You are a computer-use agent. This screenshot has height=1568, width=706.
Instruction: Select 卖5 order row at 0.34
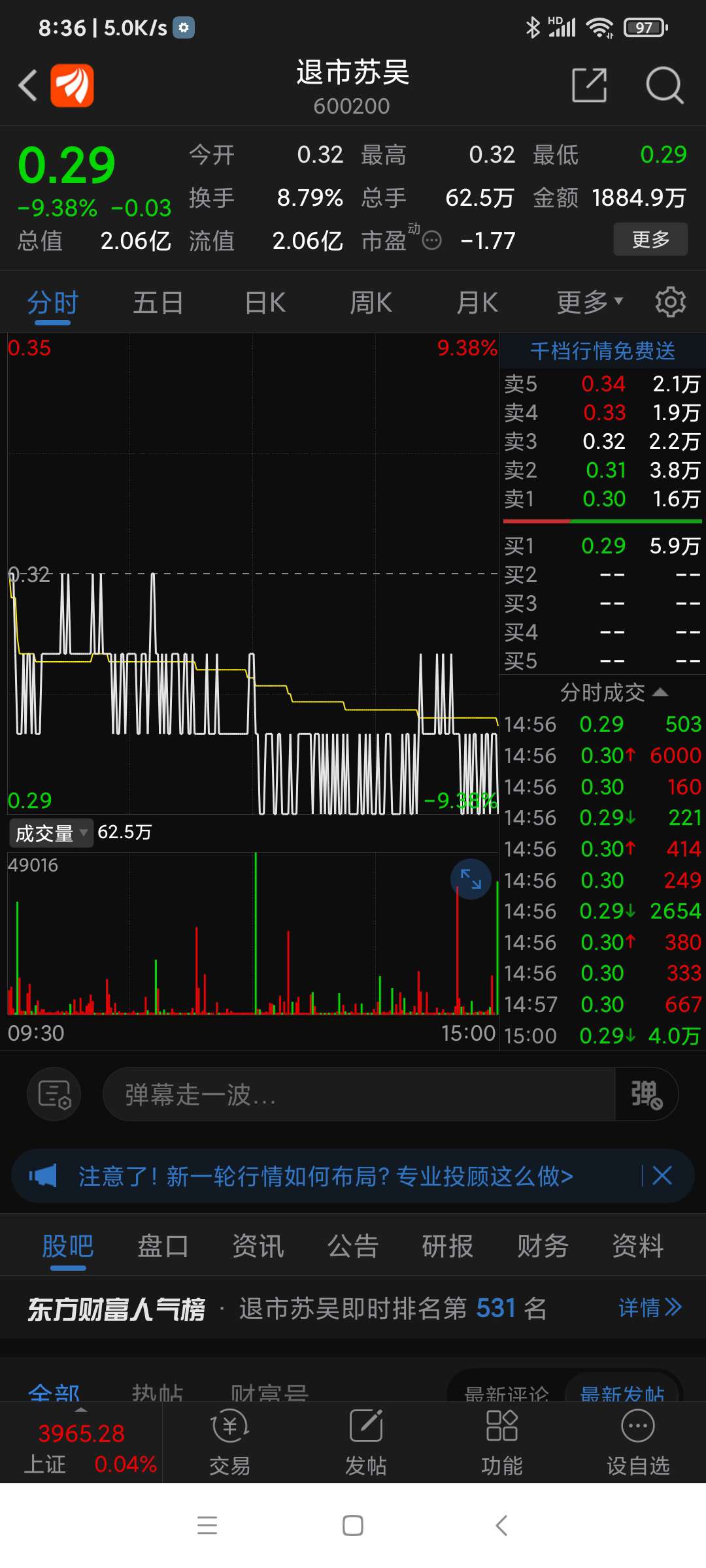coord(603,384)
